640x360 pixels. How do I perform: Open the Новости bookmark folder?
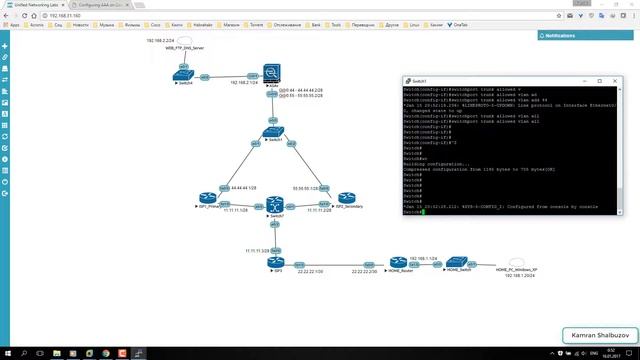77,25
